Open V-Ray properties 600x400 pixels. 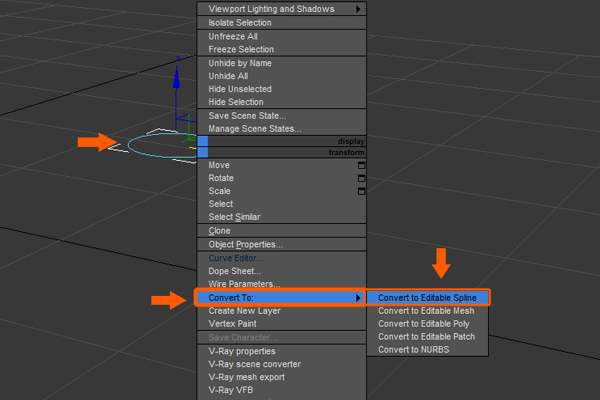tap(282, 351)
